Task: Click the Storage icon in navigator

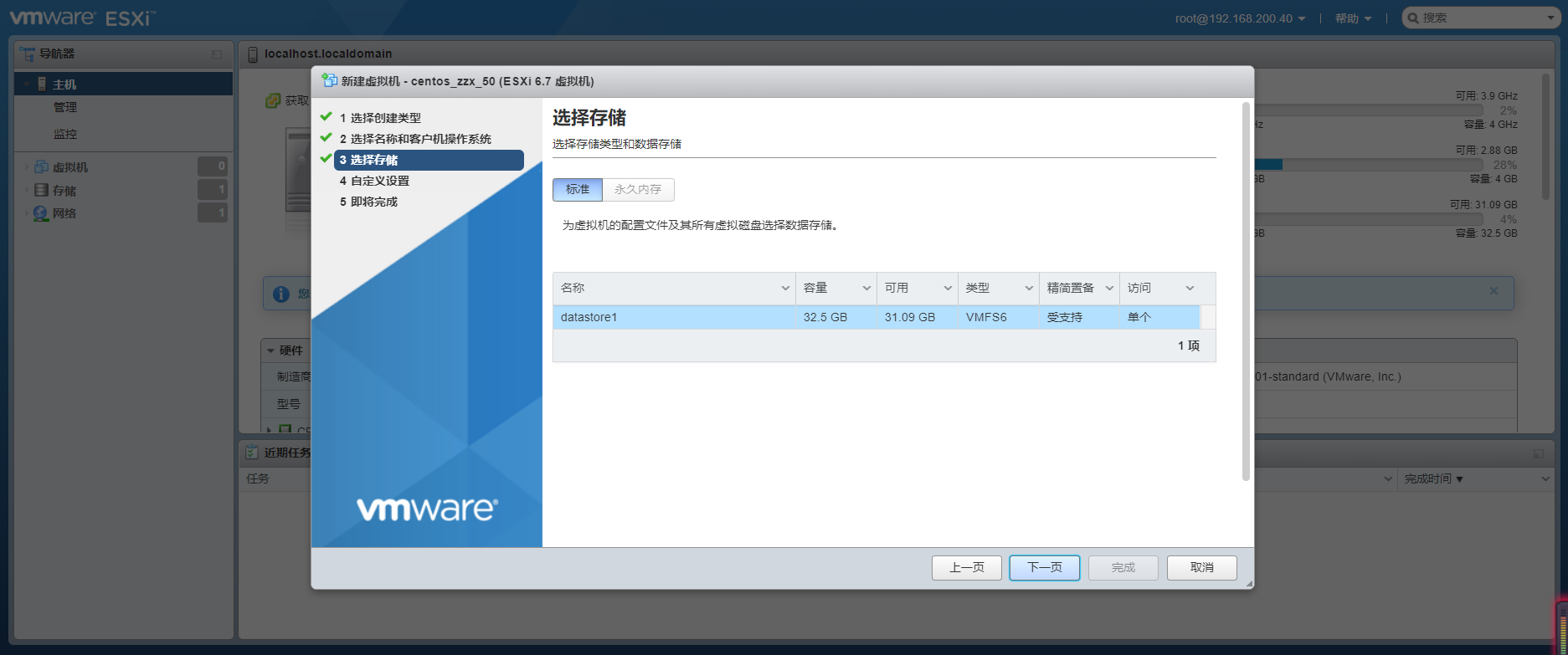Action: [x=41, y=191]
